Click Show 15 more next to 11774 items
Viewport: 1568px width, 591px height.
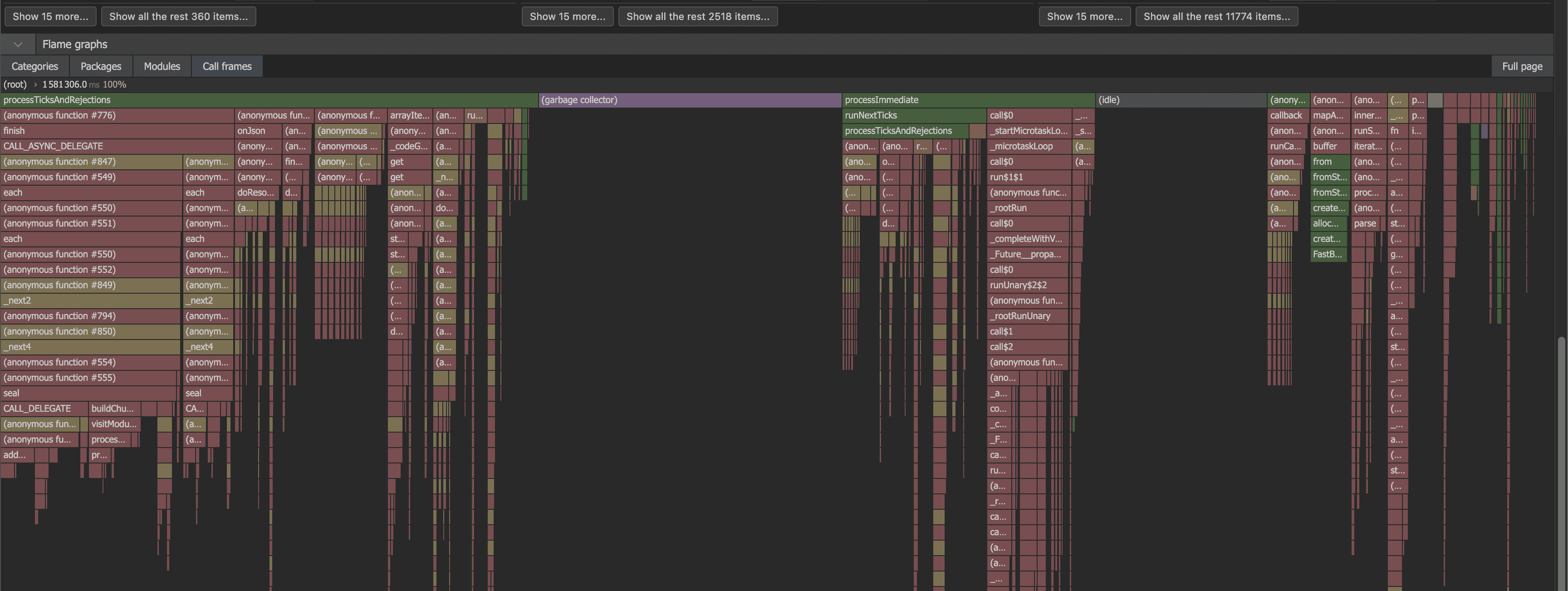1085,16
